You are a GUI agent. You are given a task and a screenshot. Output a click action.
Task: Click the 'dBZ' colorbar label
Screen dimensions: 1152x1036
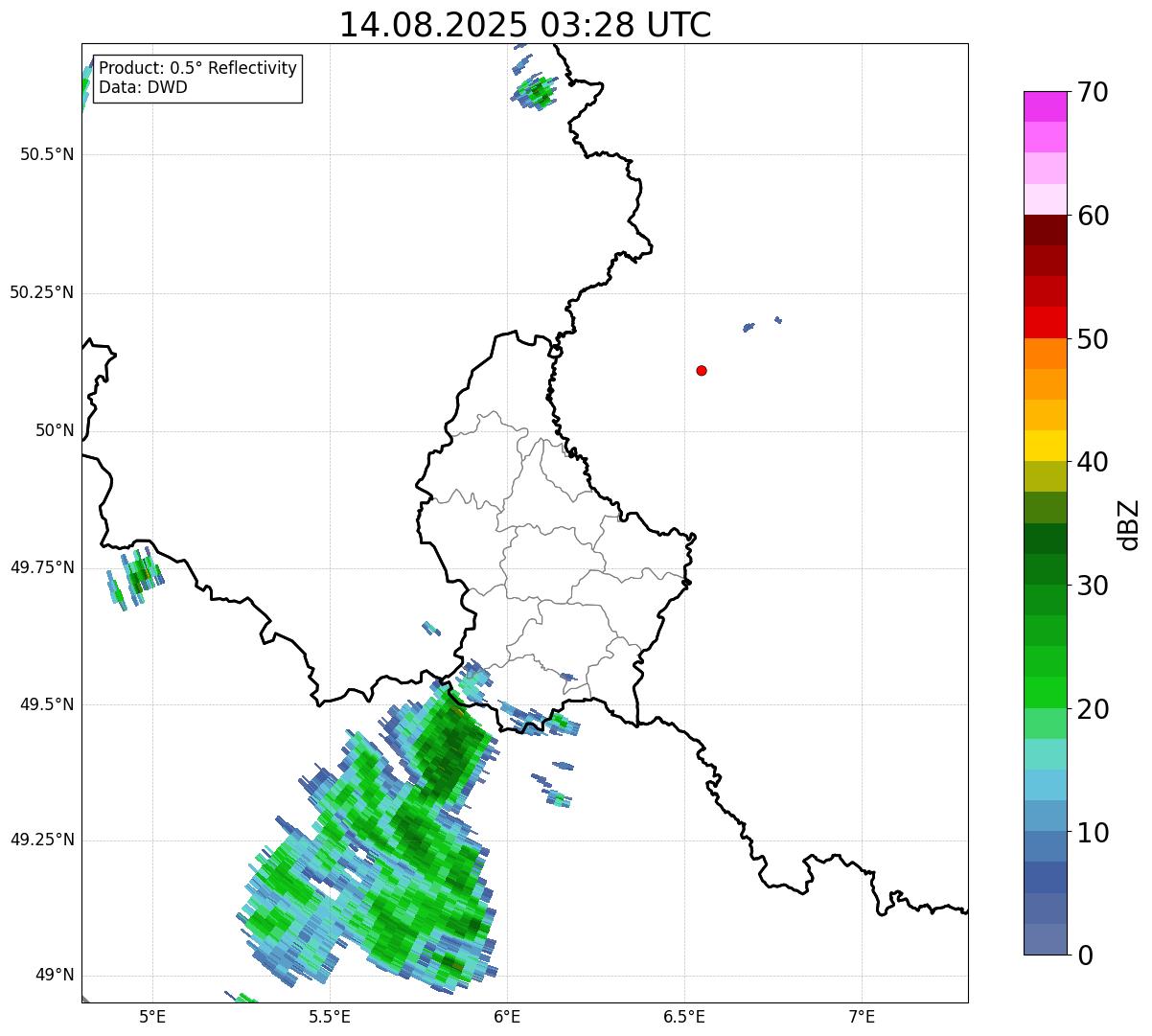pyautogui.click(x=1129, y=523)
